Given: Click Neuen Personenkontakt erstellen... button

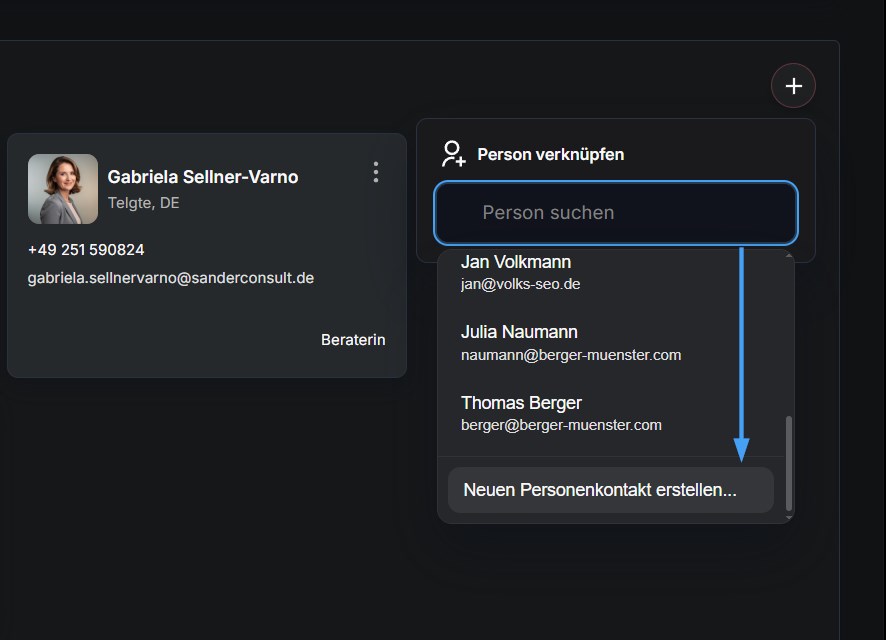Looking at the screenshot, I should 611,490.
